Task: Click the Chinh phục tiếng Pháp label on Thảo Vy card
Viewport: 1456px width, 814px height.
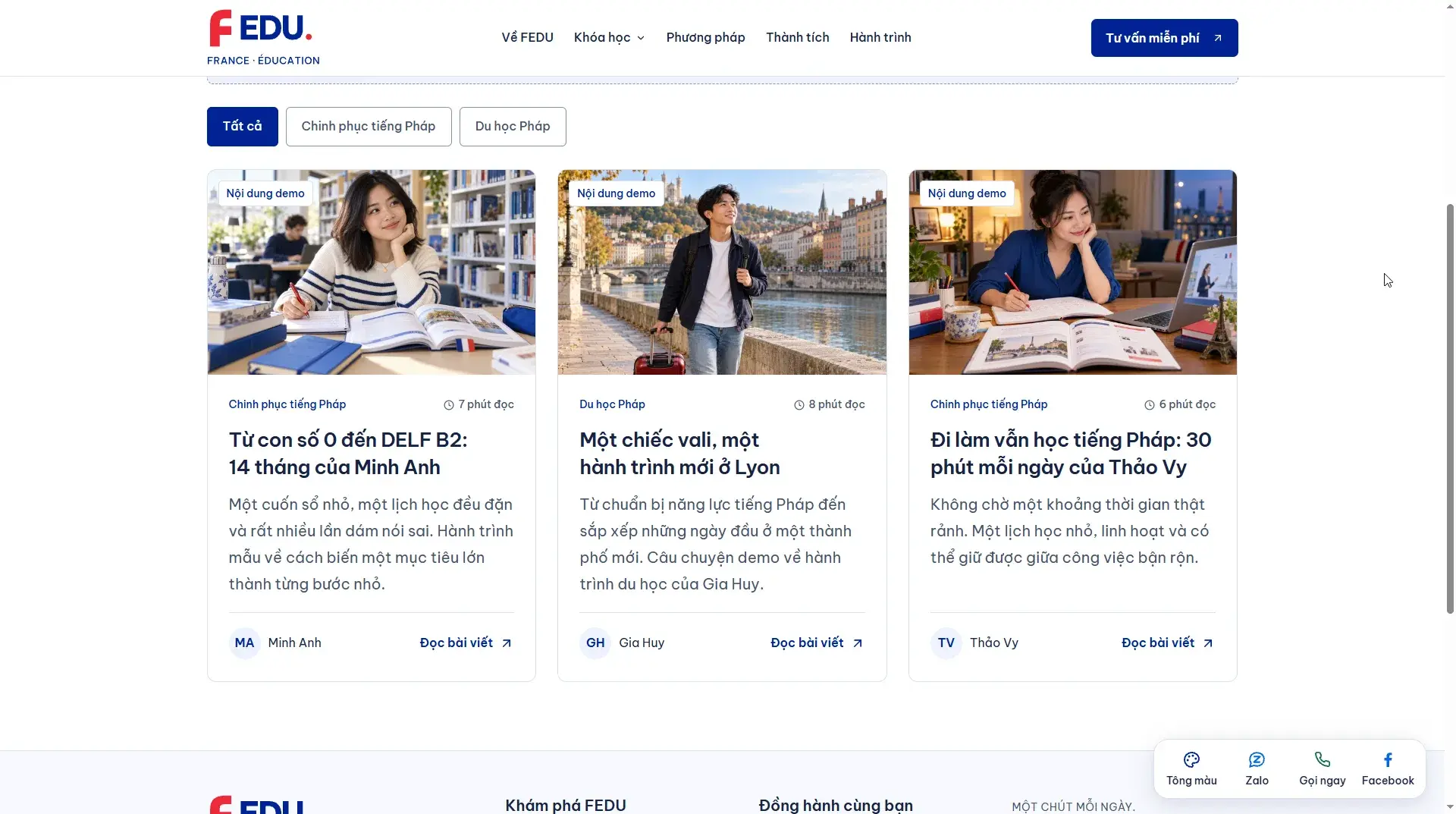Action: point(989,405)
